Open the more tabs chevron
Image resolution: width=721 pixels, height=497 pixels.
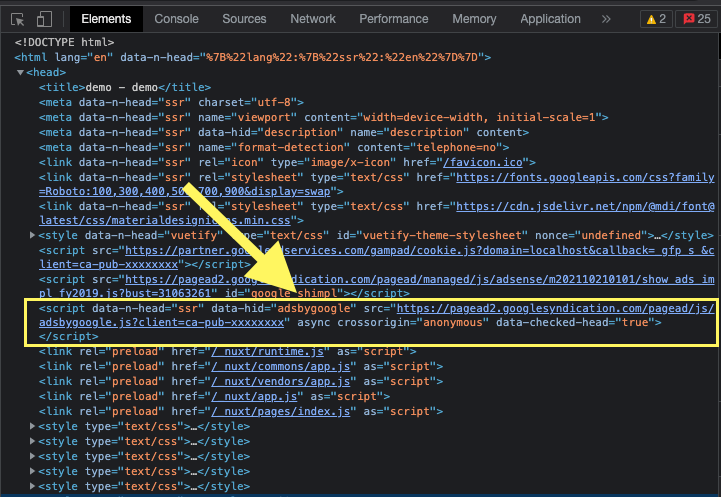[x=606, y=19]
